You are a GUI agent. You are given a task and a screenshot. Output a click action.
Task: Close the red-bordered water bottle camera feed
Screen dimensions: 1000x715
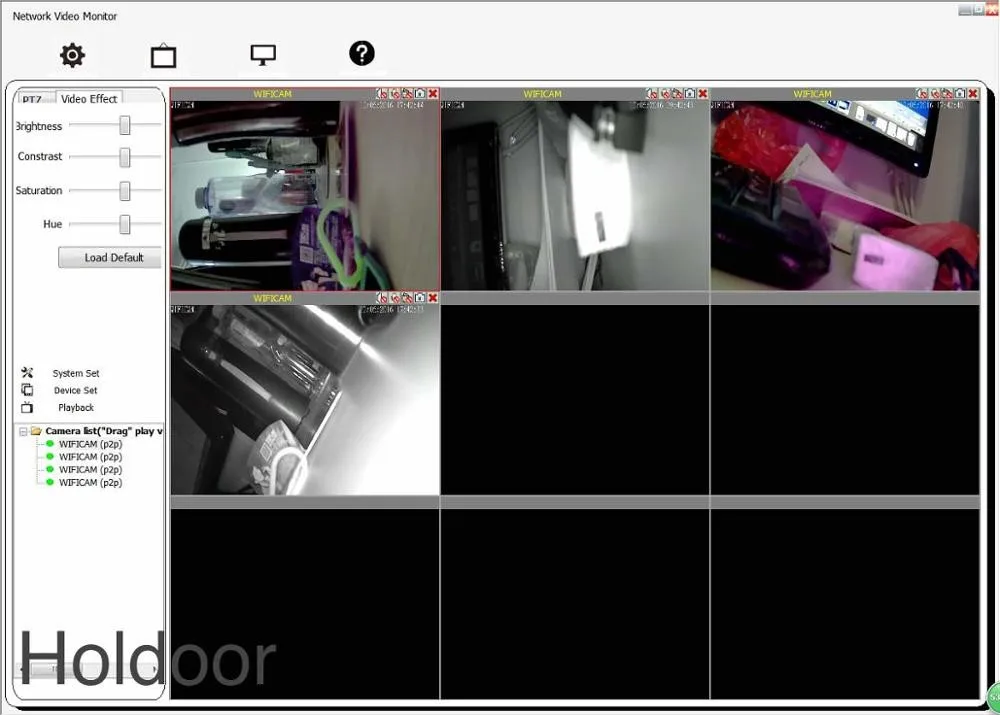tap(433, 94)
